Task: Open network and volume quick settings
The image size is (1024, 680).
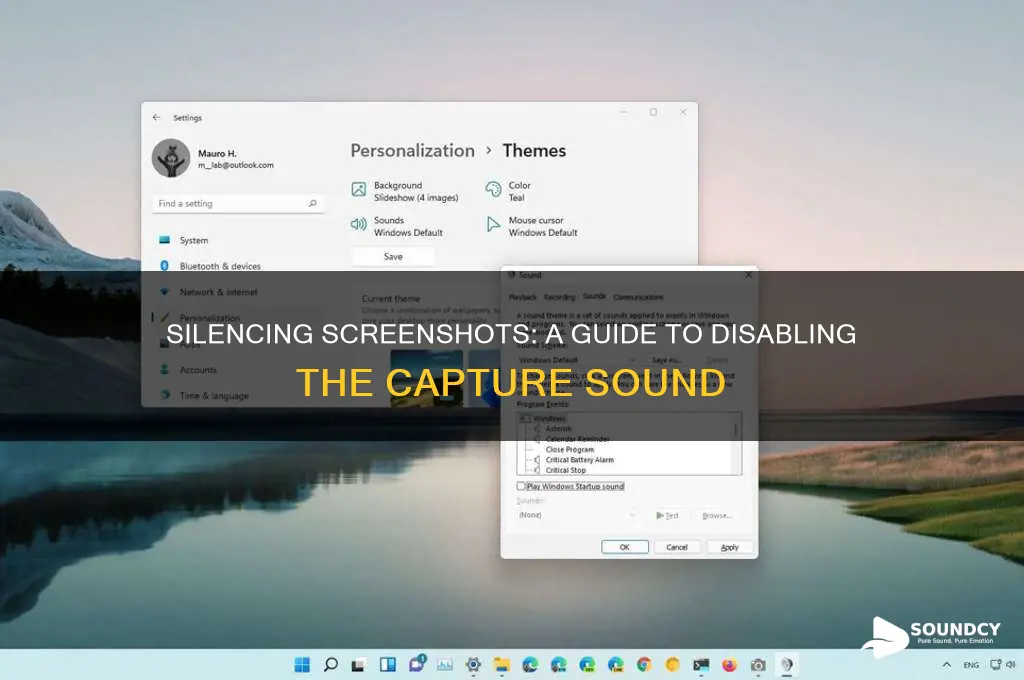Action: click(x=1002, y=665)
